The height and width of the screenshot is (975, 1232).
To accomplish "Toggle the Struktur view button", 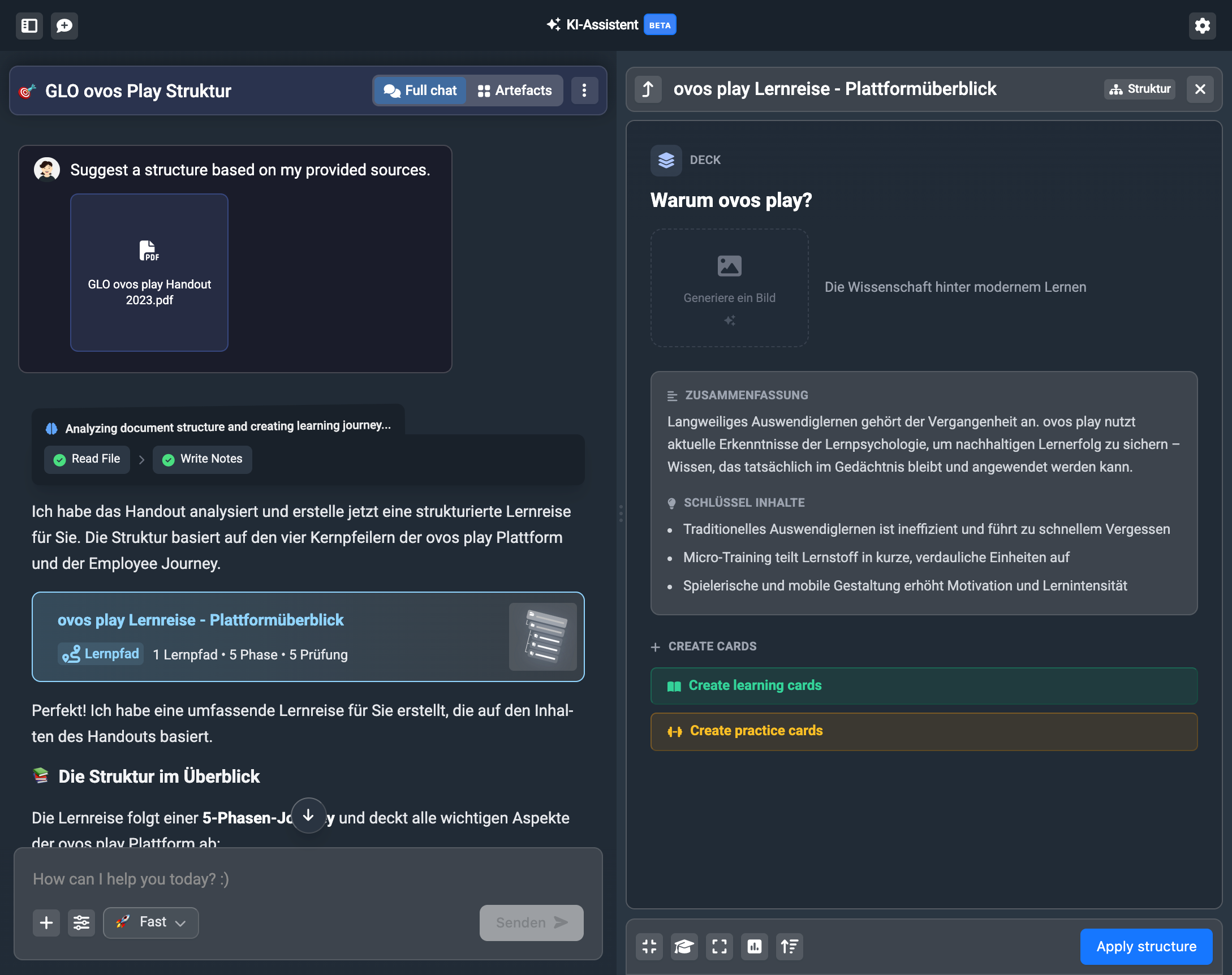I will (1139, 89).
